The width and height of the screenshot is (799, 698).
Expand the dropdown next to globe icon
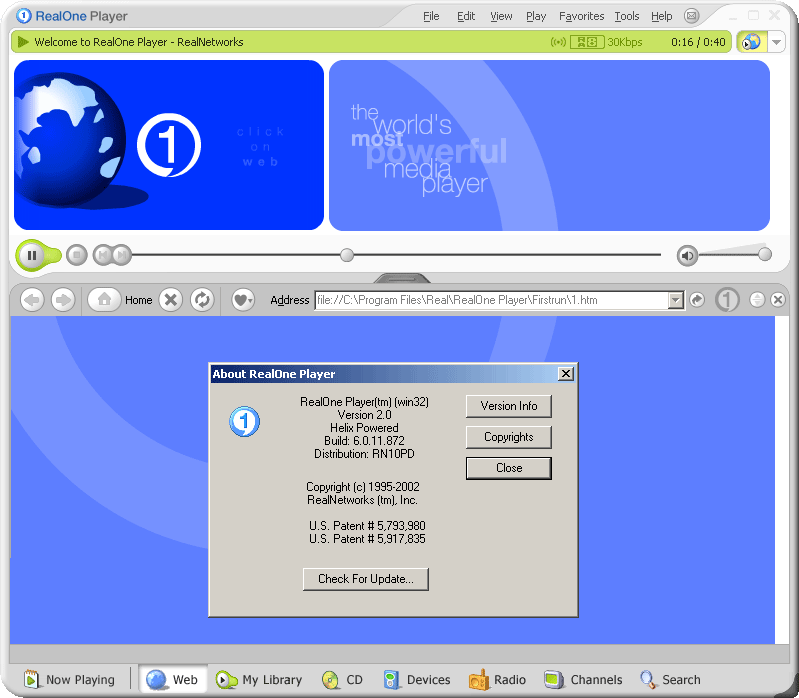tap(776, 42)
